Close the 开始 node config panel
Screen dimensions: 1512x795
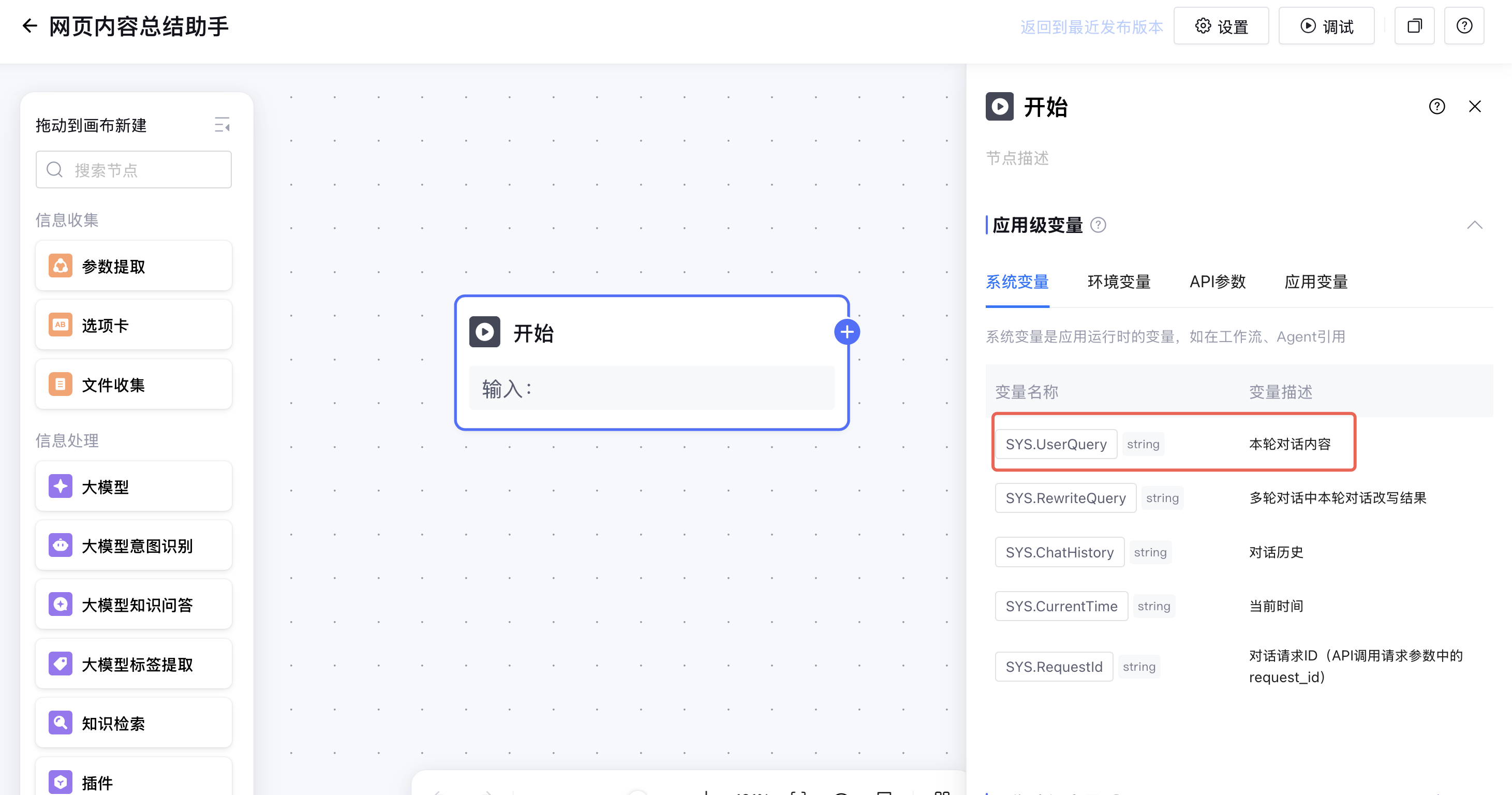1474,106
